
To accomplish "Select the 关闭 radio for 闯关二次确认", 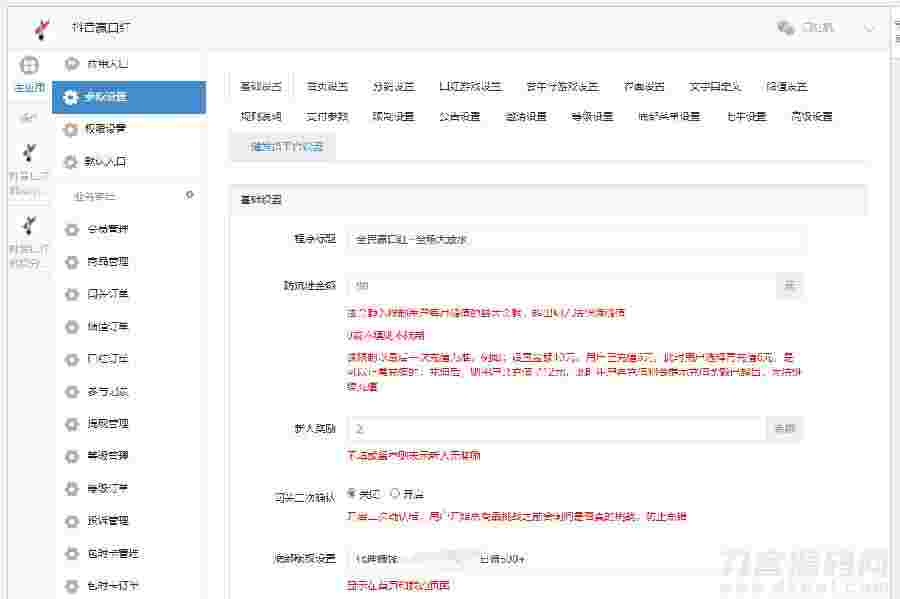I will click(x=351, y=493).
